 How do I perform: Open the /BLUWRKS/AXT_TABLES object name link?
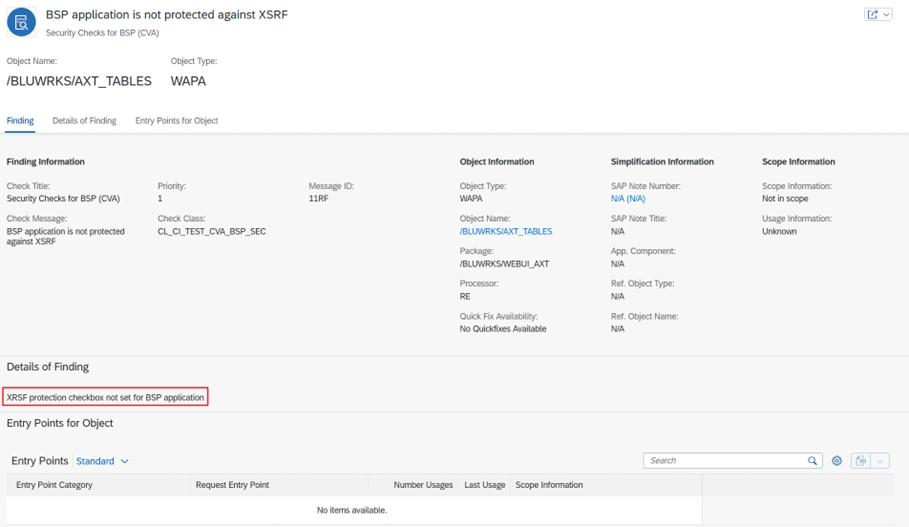[505, 231]
